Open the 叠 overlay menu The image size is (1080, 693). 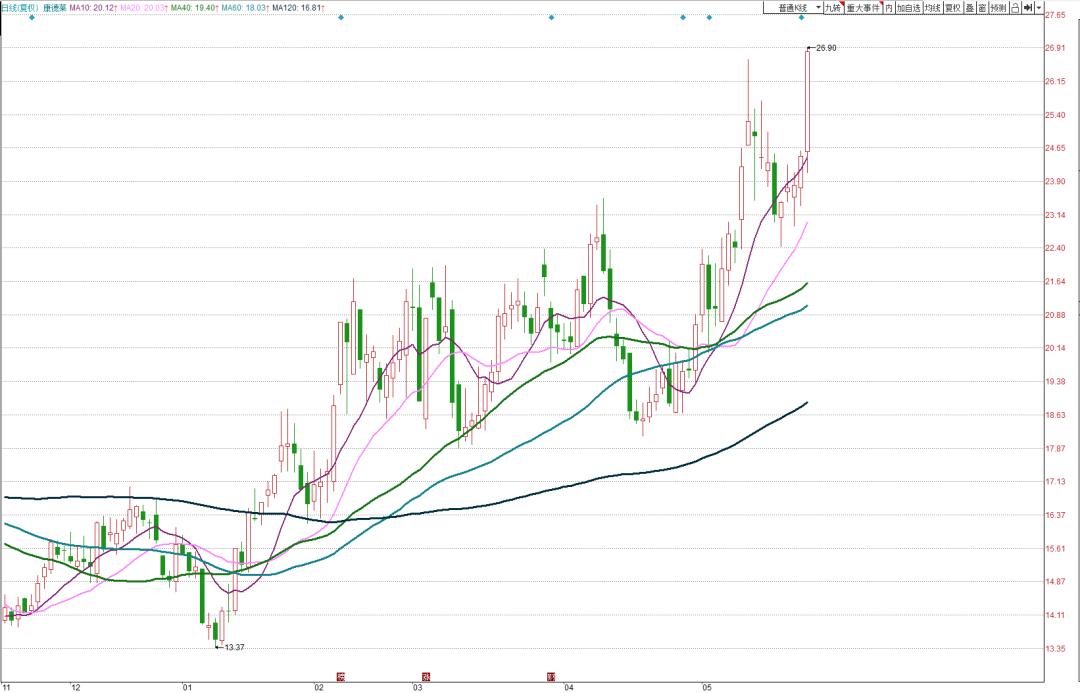[969, 5]
